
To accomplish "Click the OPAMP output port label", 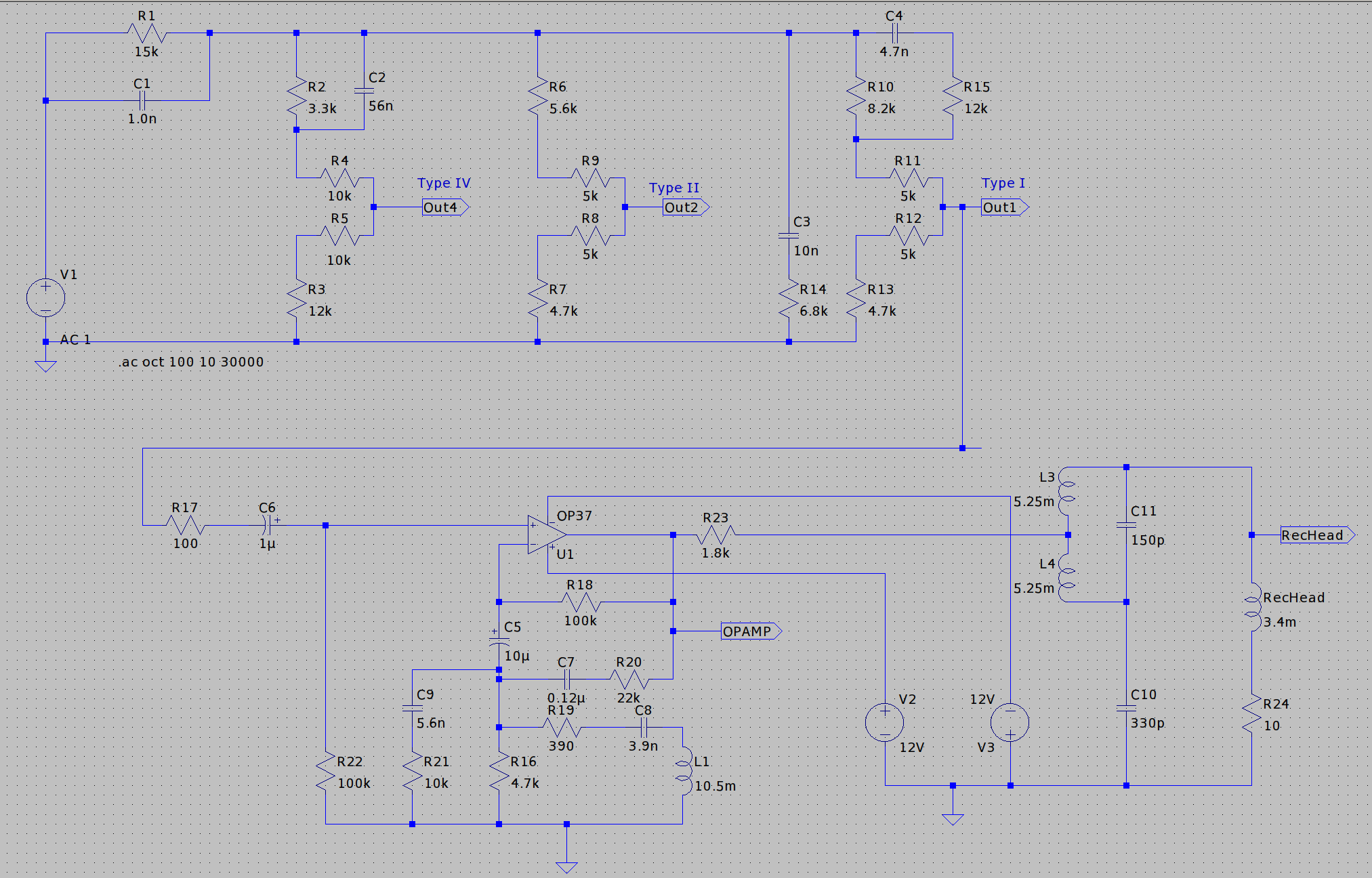I will pos(750,631).
